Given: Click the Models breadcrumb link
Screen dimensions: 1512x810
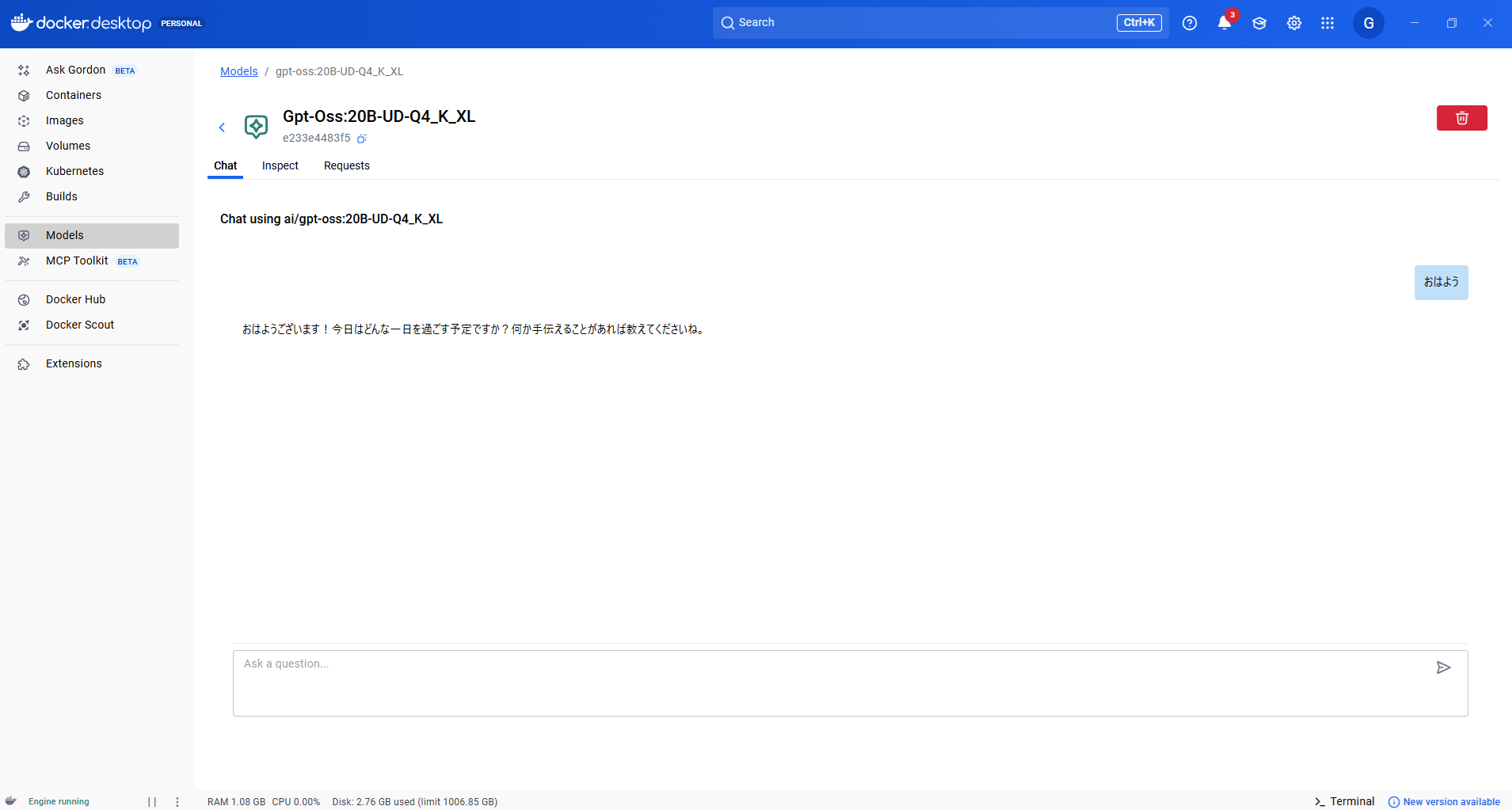Looking at the screenshot, I should tap(239, 71).
